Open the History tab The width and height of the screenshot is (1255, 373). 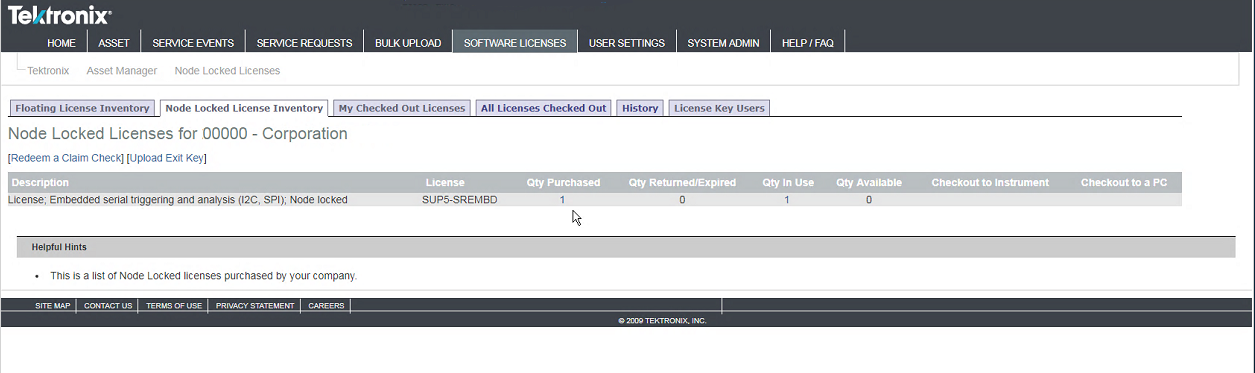click(640, 108)
